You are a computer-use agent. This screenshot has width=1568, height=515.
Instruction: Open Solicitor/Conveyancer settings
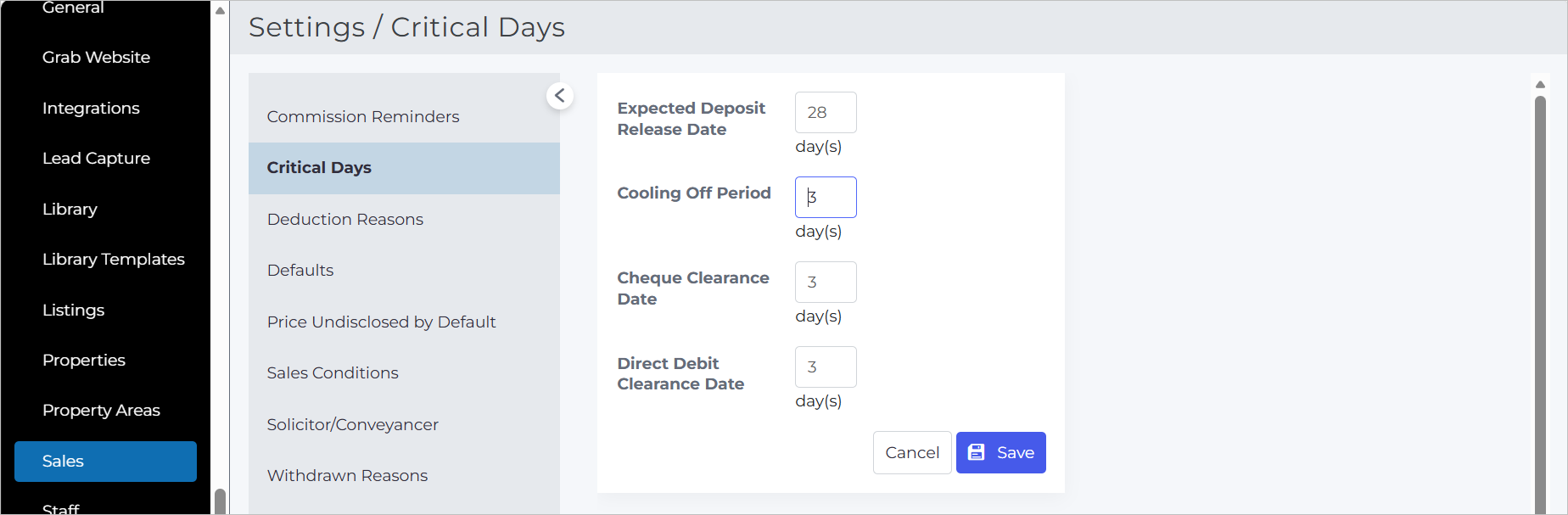point(404,424)
